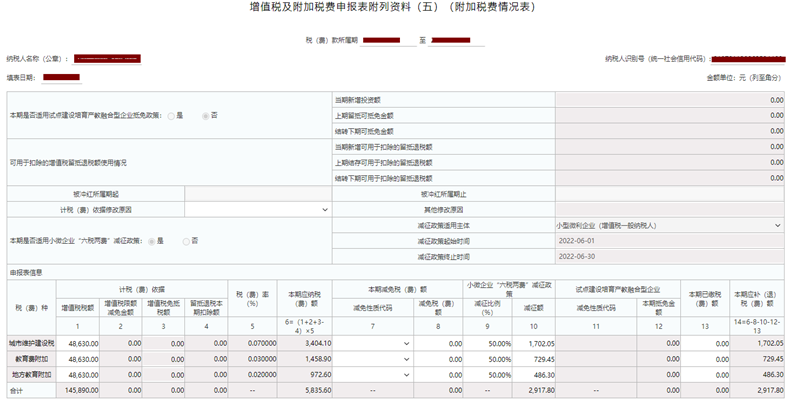This screenshot has height=401, width=789.
Task: Click the 填表日期 field
Action: [x=61, y=77]
